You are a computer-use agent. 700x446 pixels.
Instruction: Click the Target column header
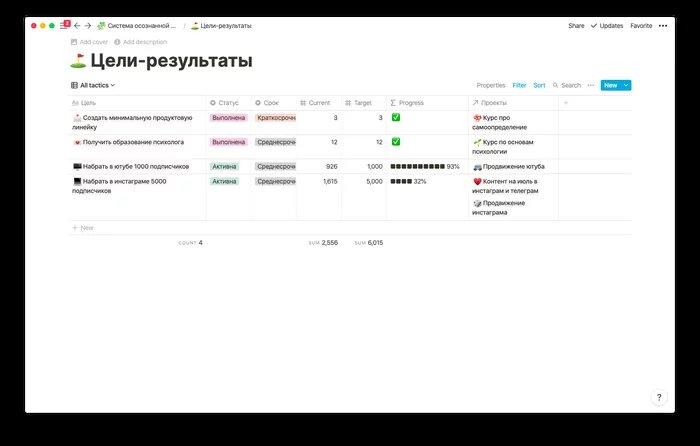click(x=364, y=103)
